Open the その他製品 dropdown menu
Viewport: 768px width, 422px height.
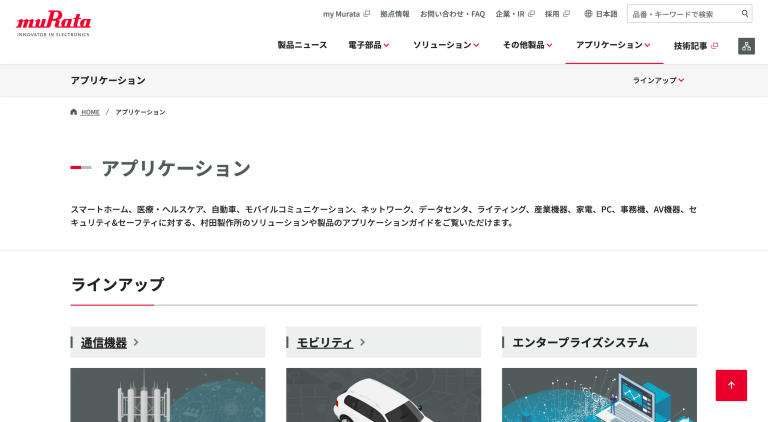coord(528,45)
